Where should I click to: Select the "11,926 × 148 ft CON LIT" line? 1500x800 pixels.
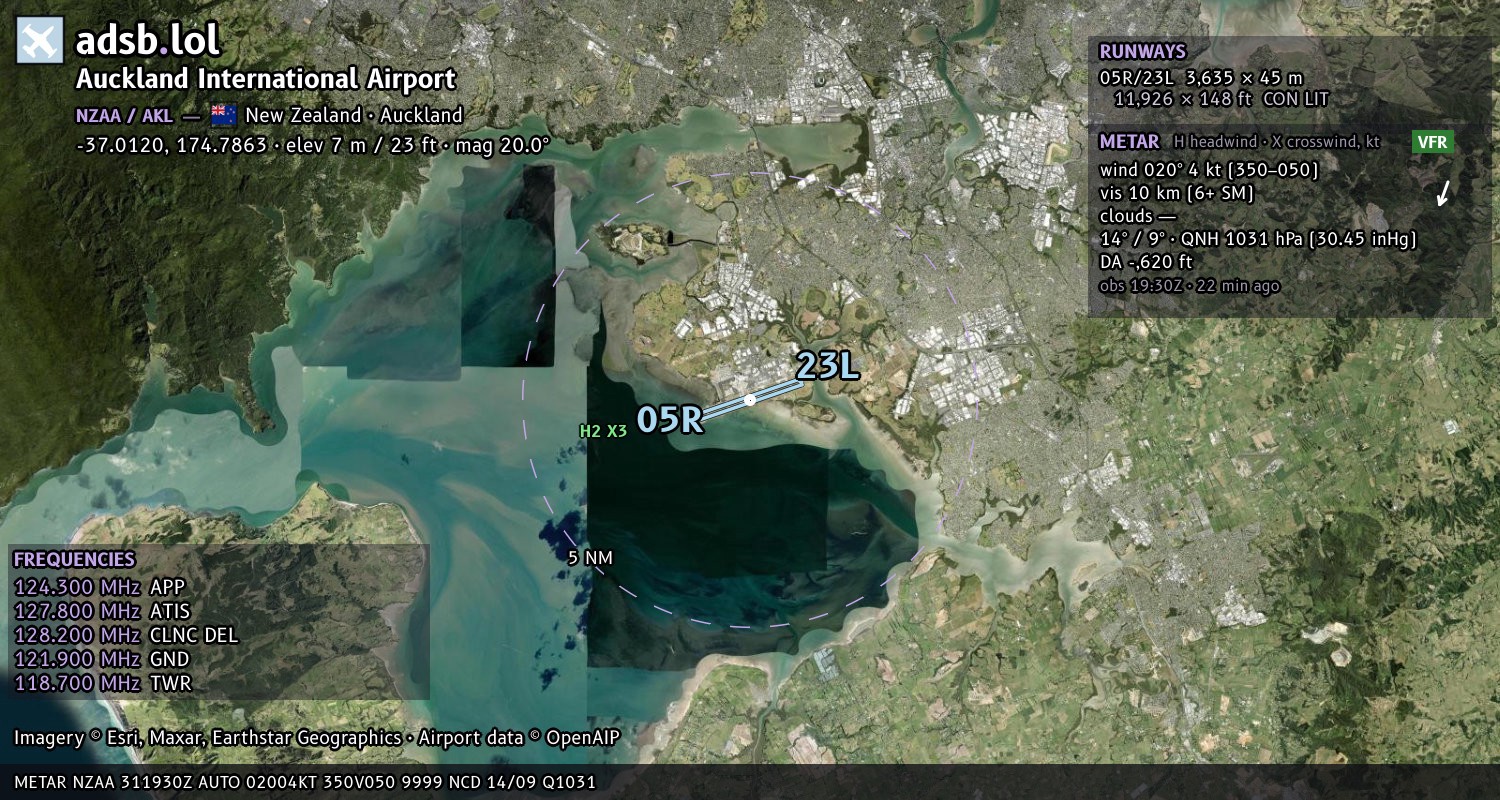click(1221, 99)
